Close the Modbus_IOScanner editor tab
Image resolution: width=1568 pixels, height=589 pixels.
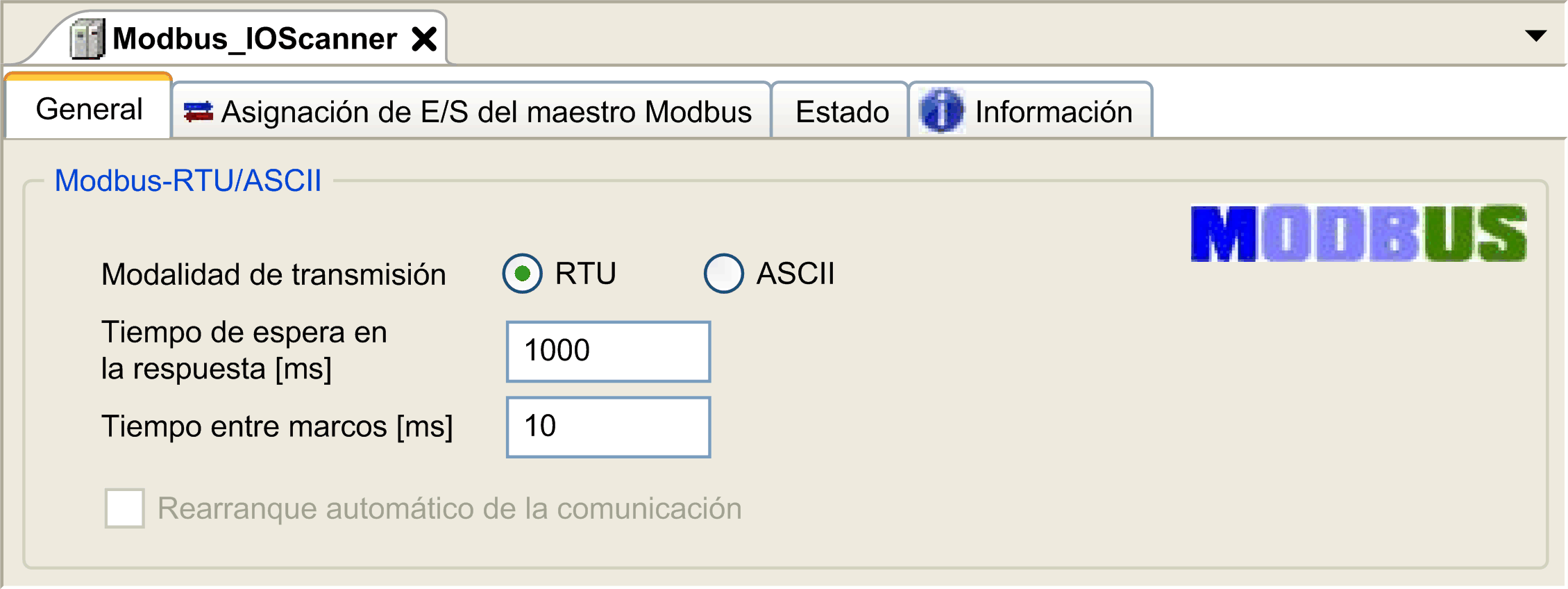coord(424,39)
